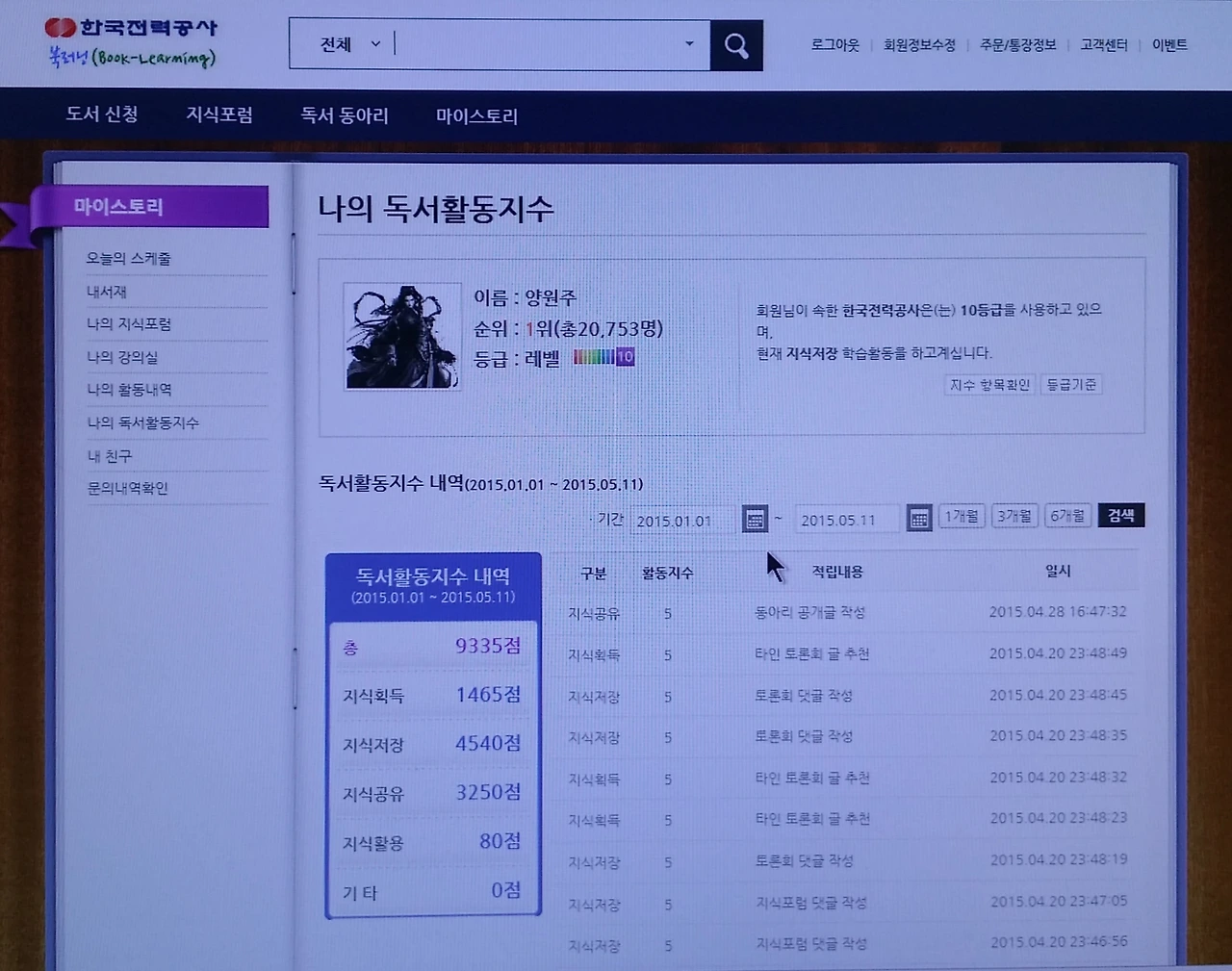Click the 총 9335점 total row
Screen dimensions: 1232x971
click(432, 647)
